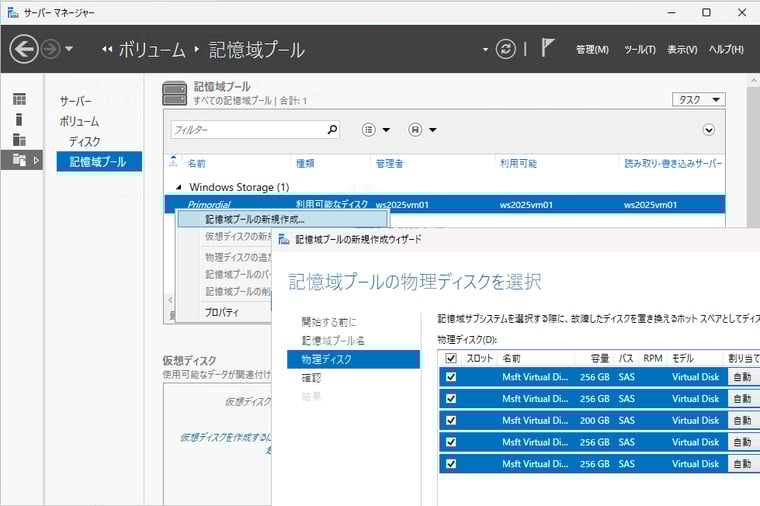Open Dashboard icon in left sidebar

click(19, 99)
